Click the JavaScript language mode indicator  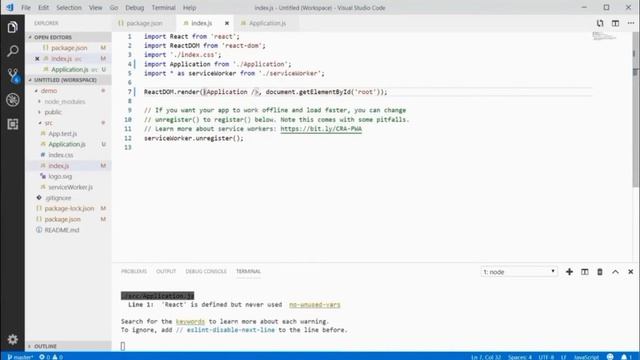[586, 357]
